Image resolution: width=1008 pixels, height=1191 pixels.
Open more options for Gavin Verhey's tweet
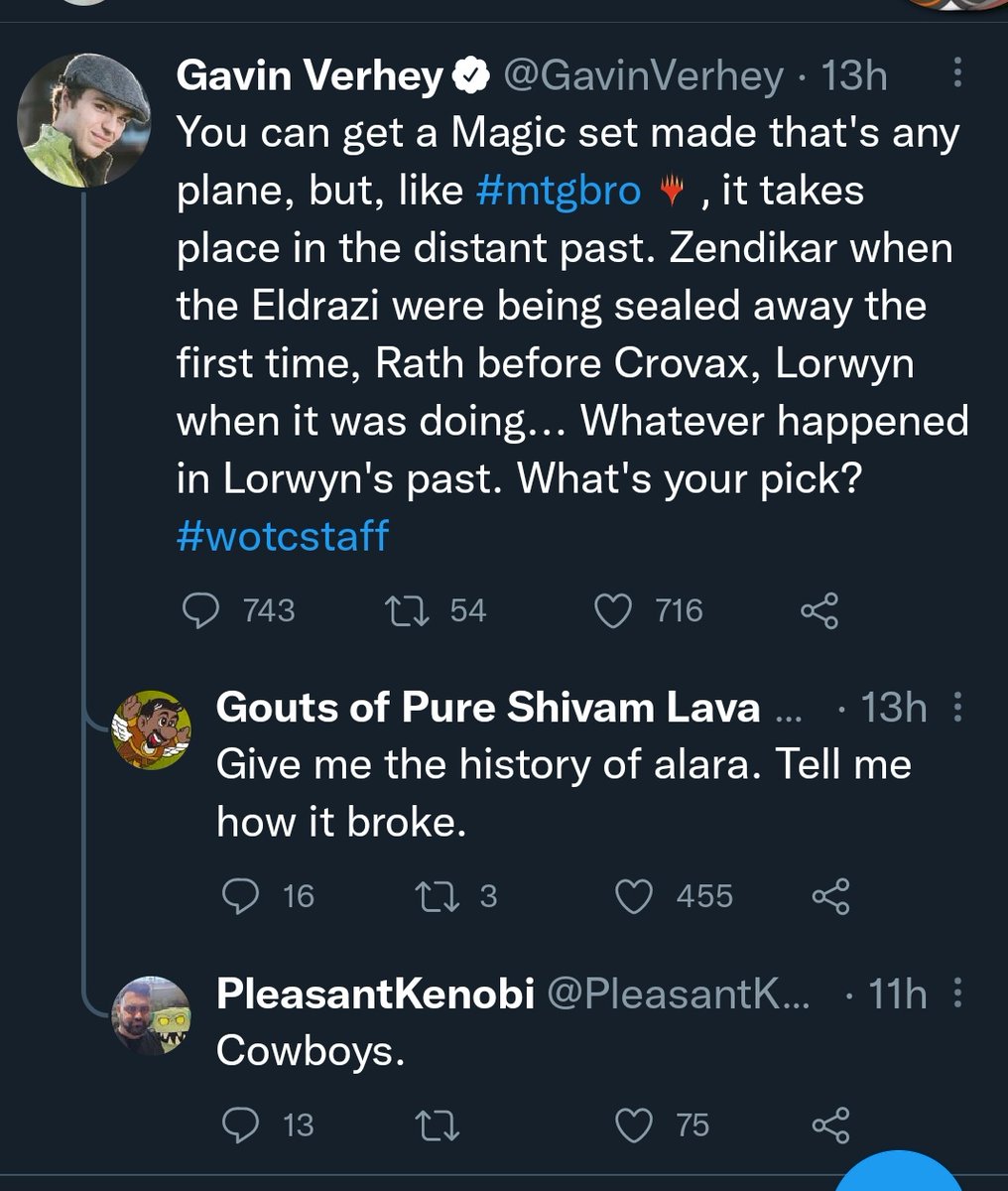pyautogui.click(x=956, y=76)
